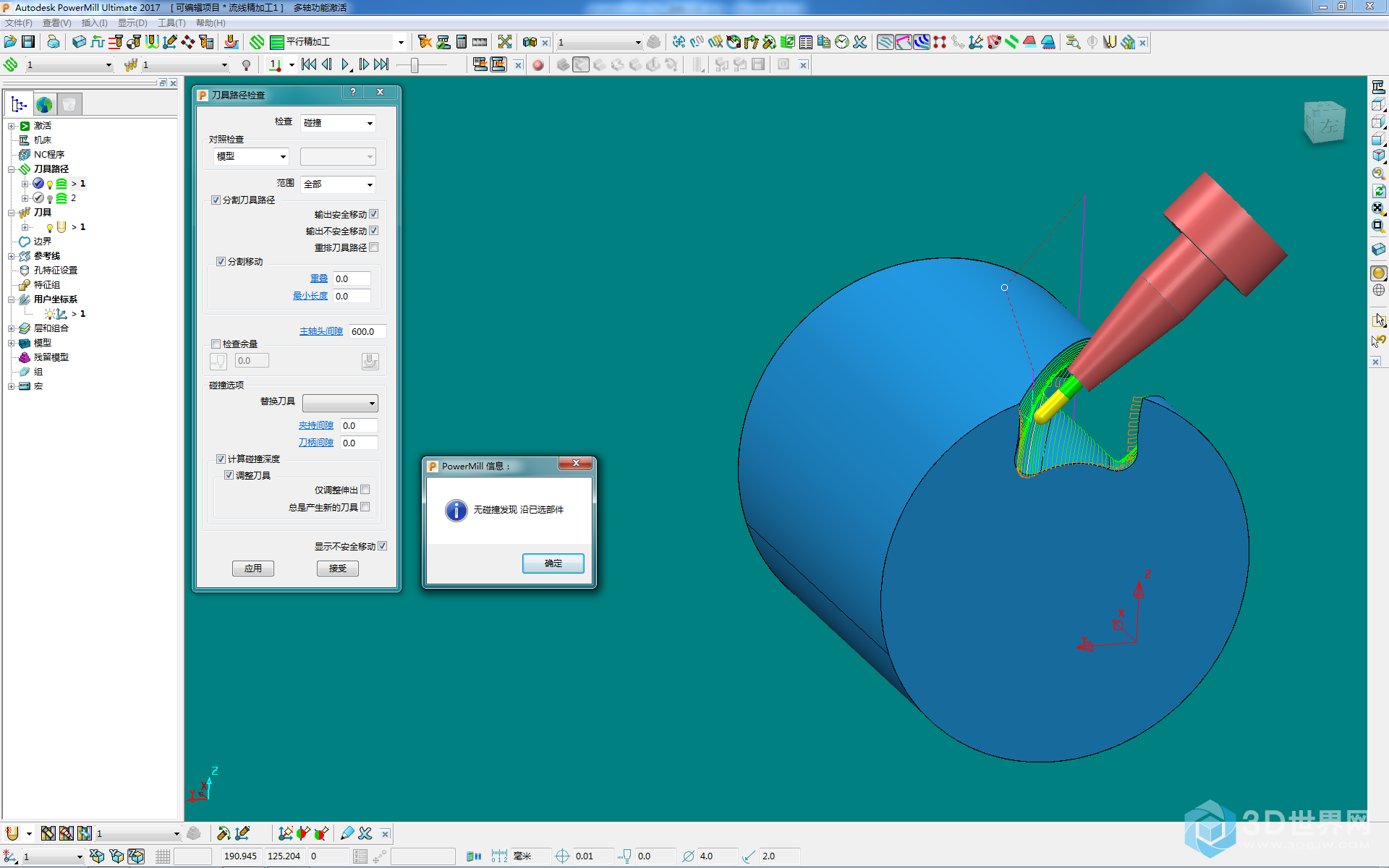The image size is (1389, 868).
Task: Click the light bulb tool visibility icon
Action: (246, 65)
